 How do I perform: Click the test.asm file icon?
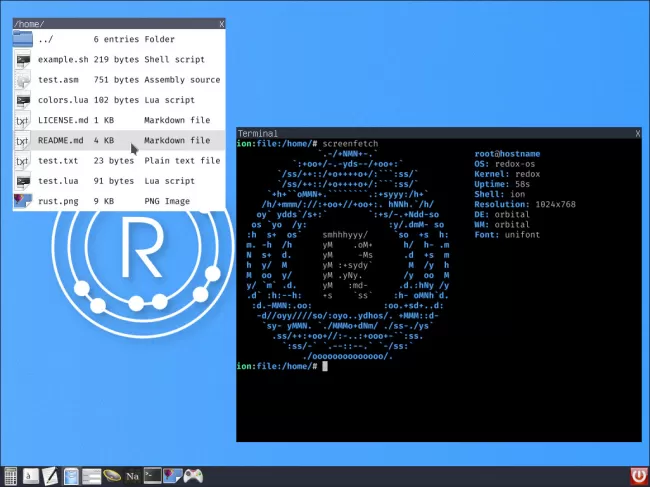[x=23, y=80]
